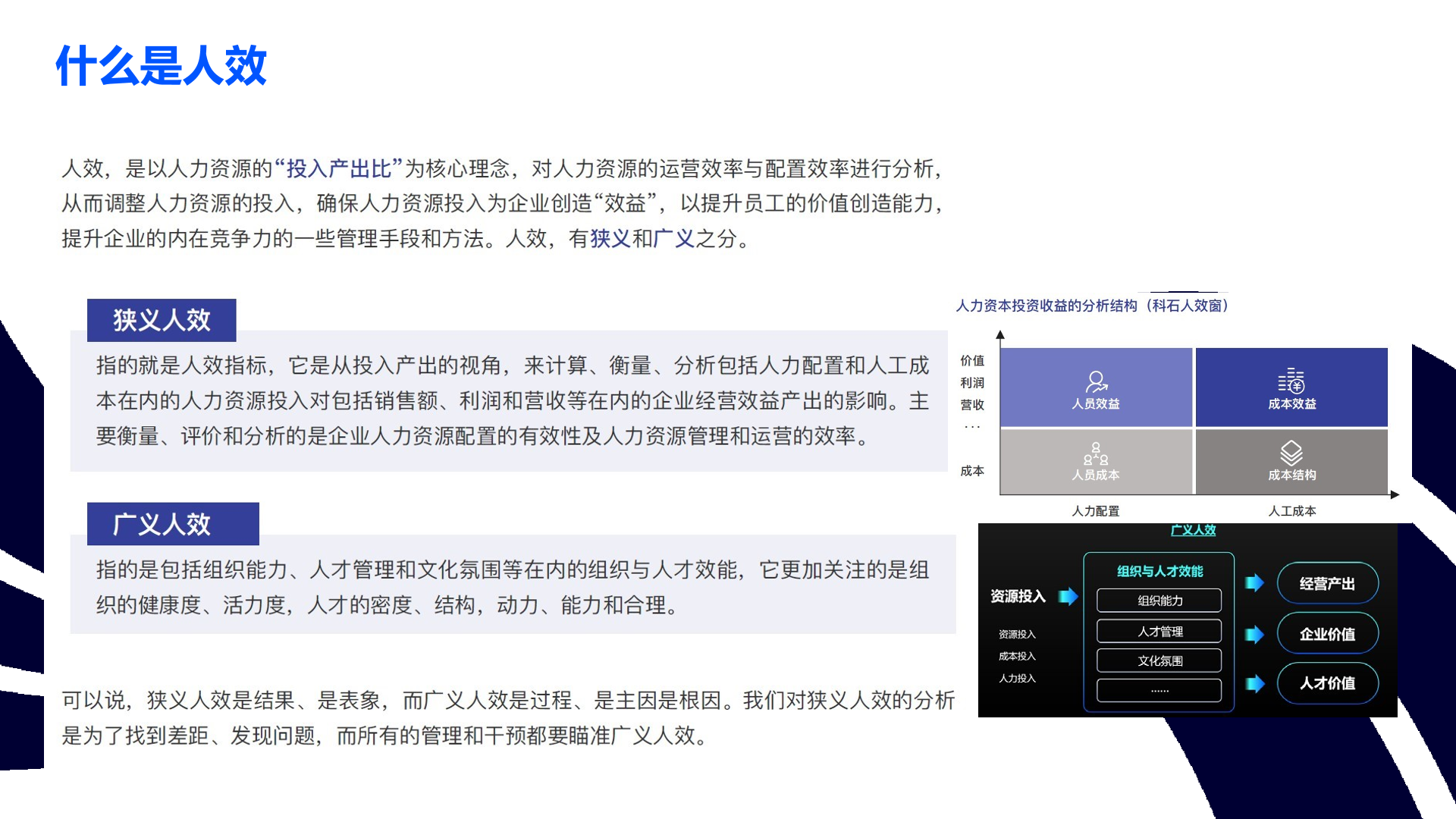
Task: Click the 人员效益 quadrant cell
Action: coord(1097,387)
